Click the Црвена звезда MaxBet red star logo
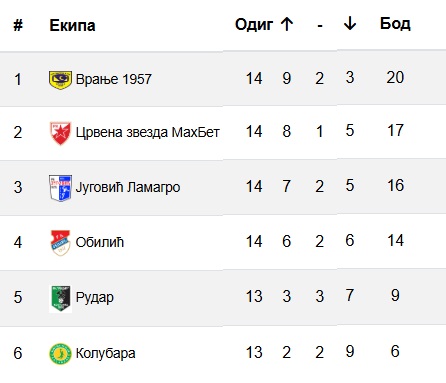This screenshot has width=446, height=383. click(60, 133)
